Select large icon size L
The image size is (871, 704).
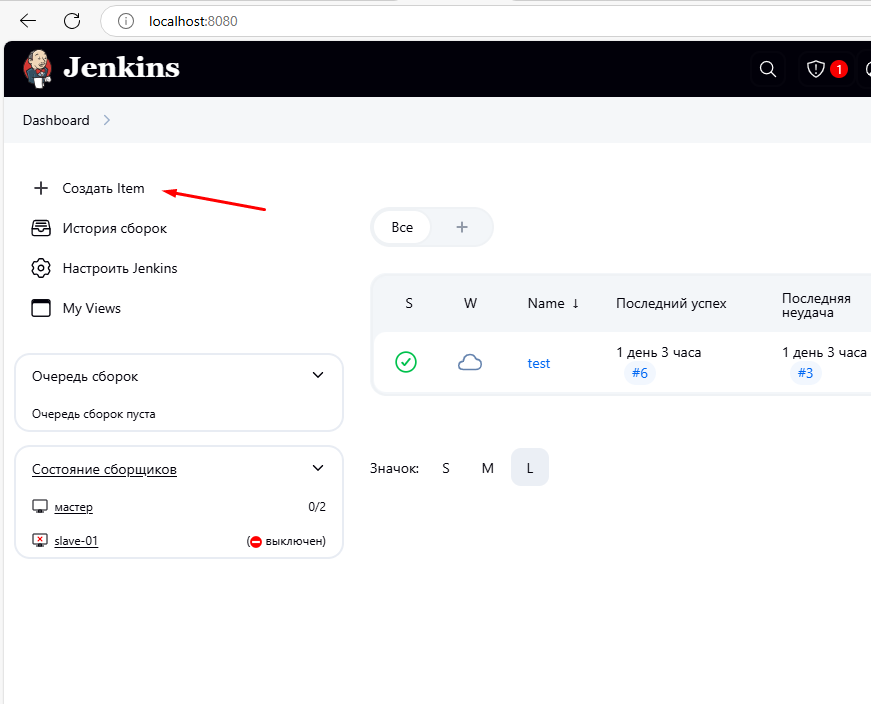click(x=530, y=468)
